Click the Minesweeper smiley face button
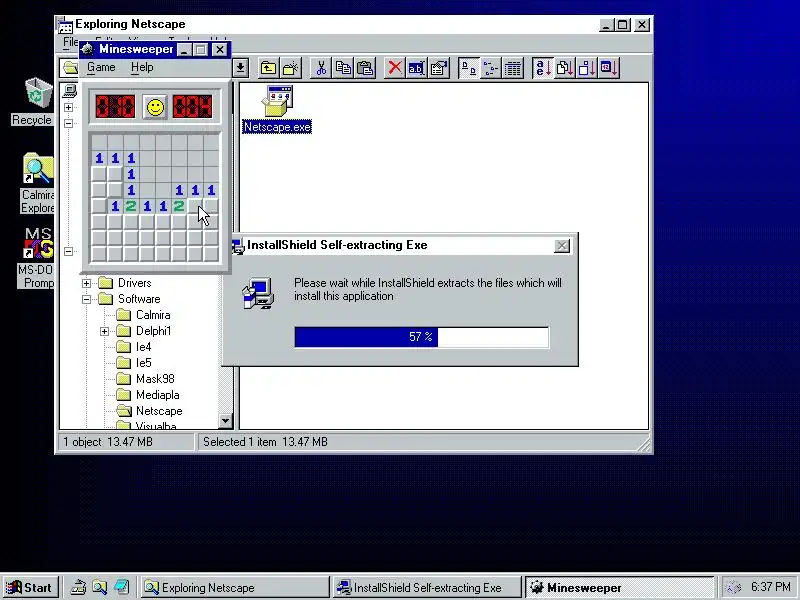Viewport: 800px width, 600px height. click(155, 107)
